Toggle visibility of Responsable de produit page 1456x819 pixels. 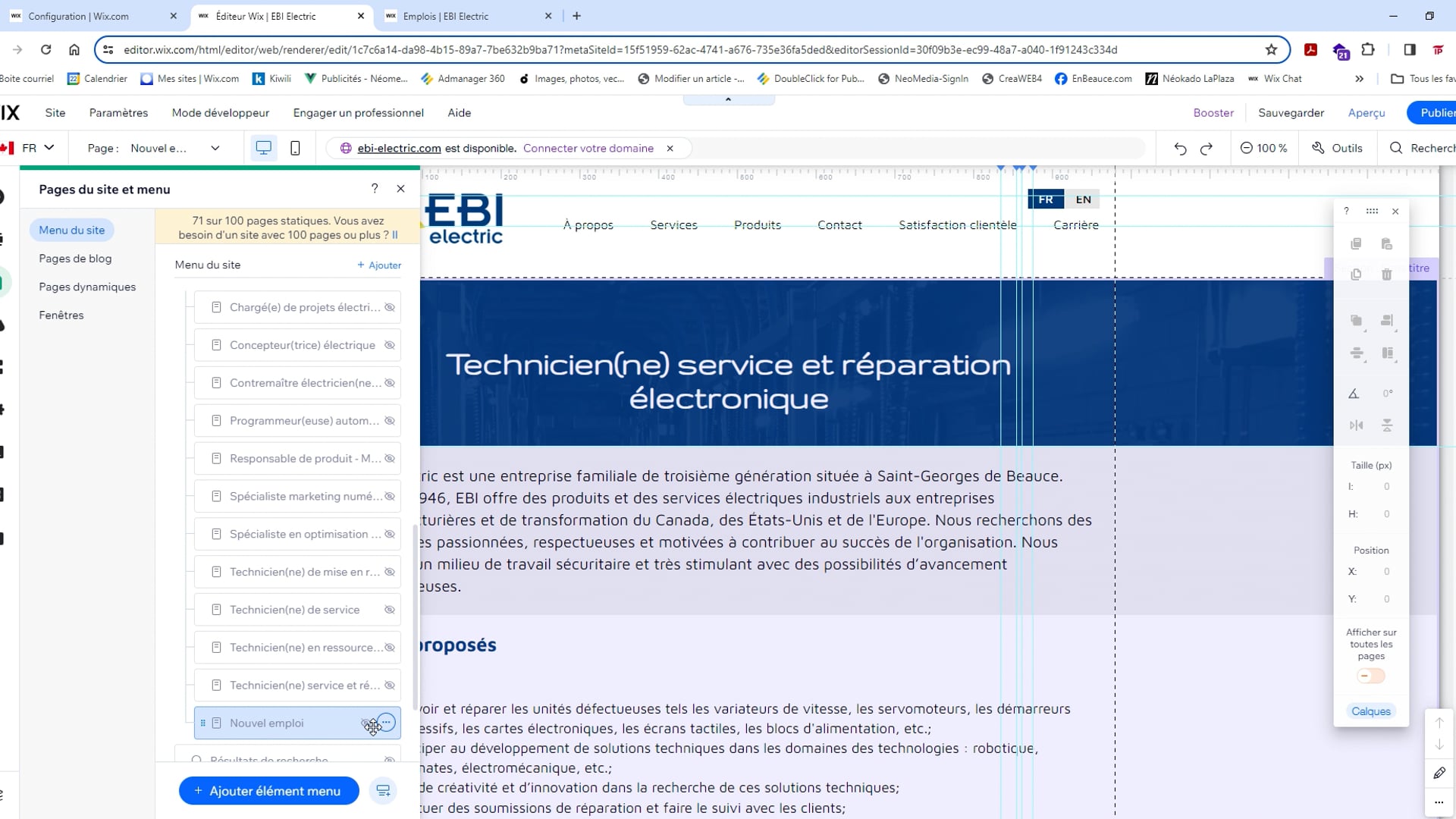(x=390, y=459)
